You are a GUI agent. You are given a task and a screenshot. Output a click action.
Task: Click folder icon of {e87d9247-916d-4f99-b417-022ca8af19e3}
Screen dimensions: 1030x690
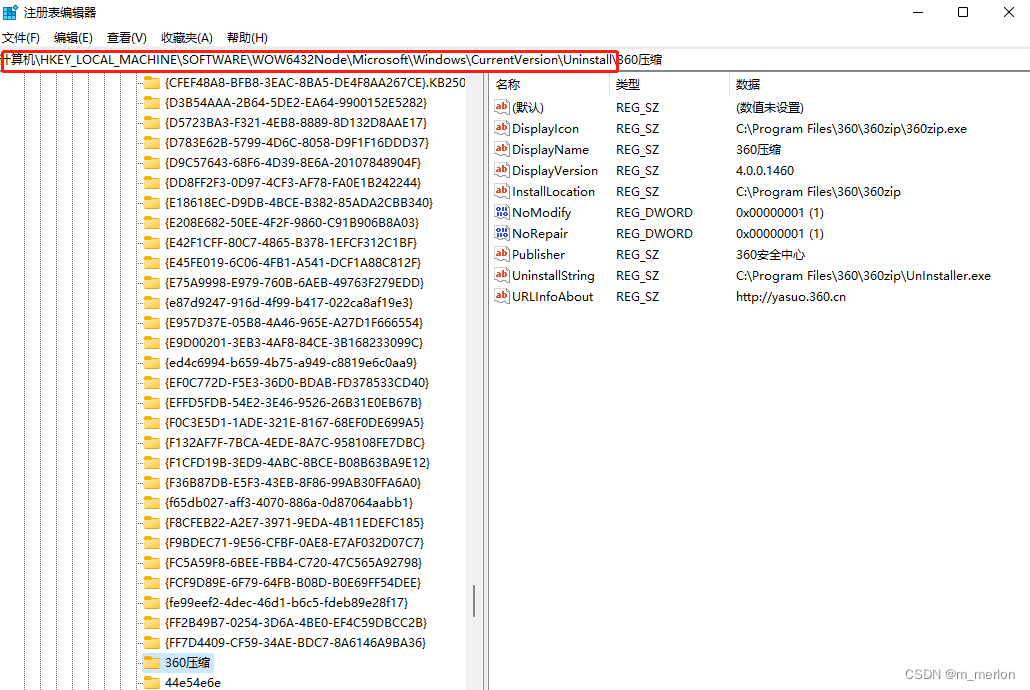[152, 302]
